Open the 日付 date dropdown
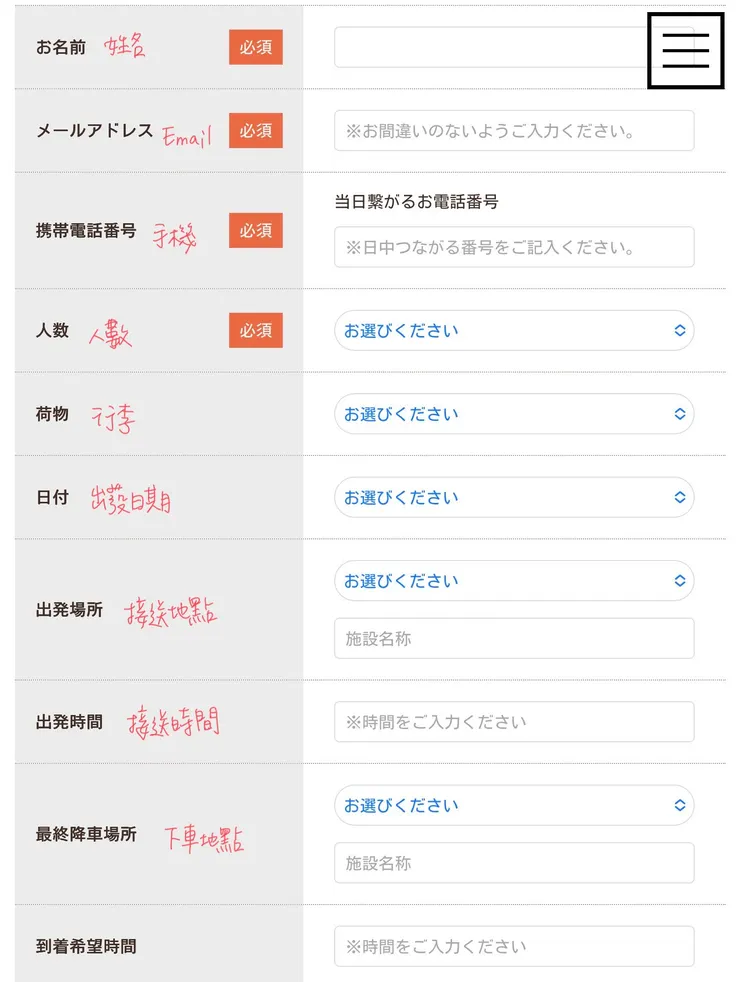740x982 pixels. (514, 497)
